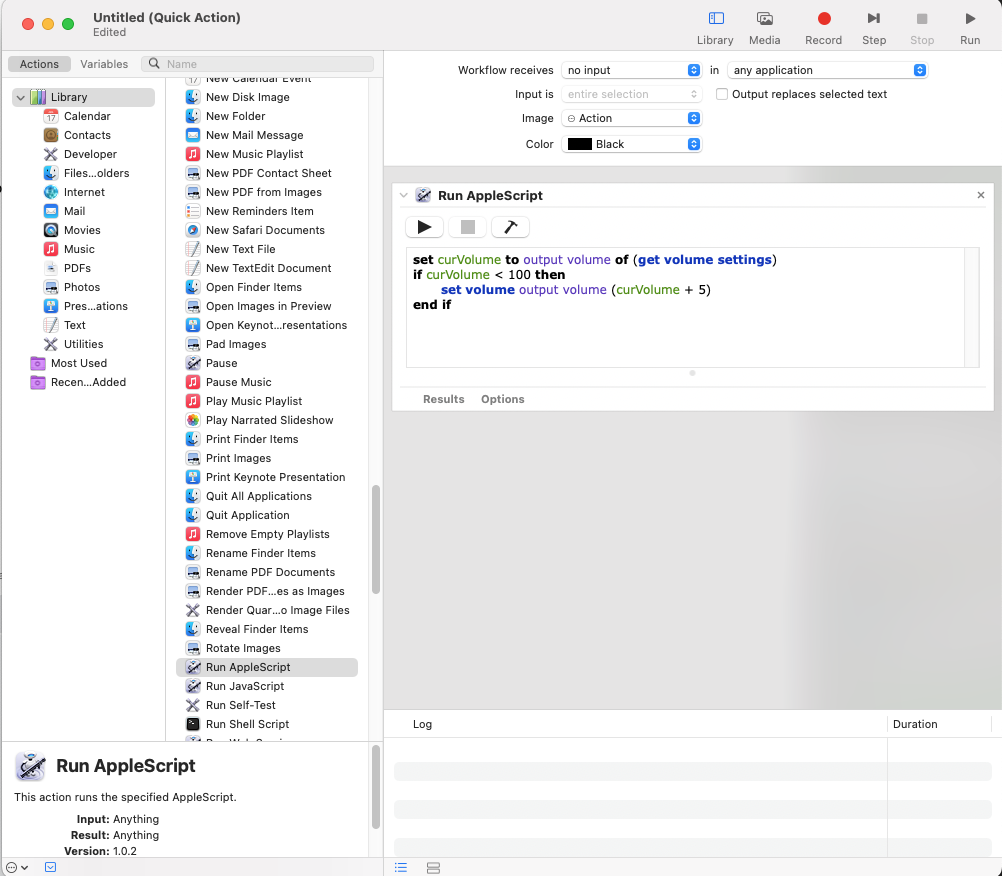Select Internet category
Screen dimensions: 1002x876
[x=84, y=192]
